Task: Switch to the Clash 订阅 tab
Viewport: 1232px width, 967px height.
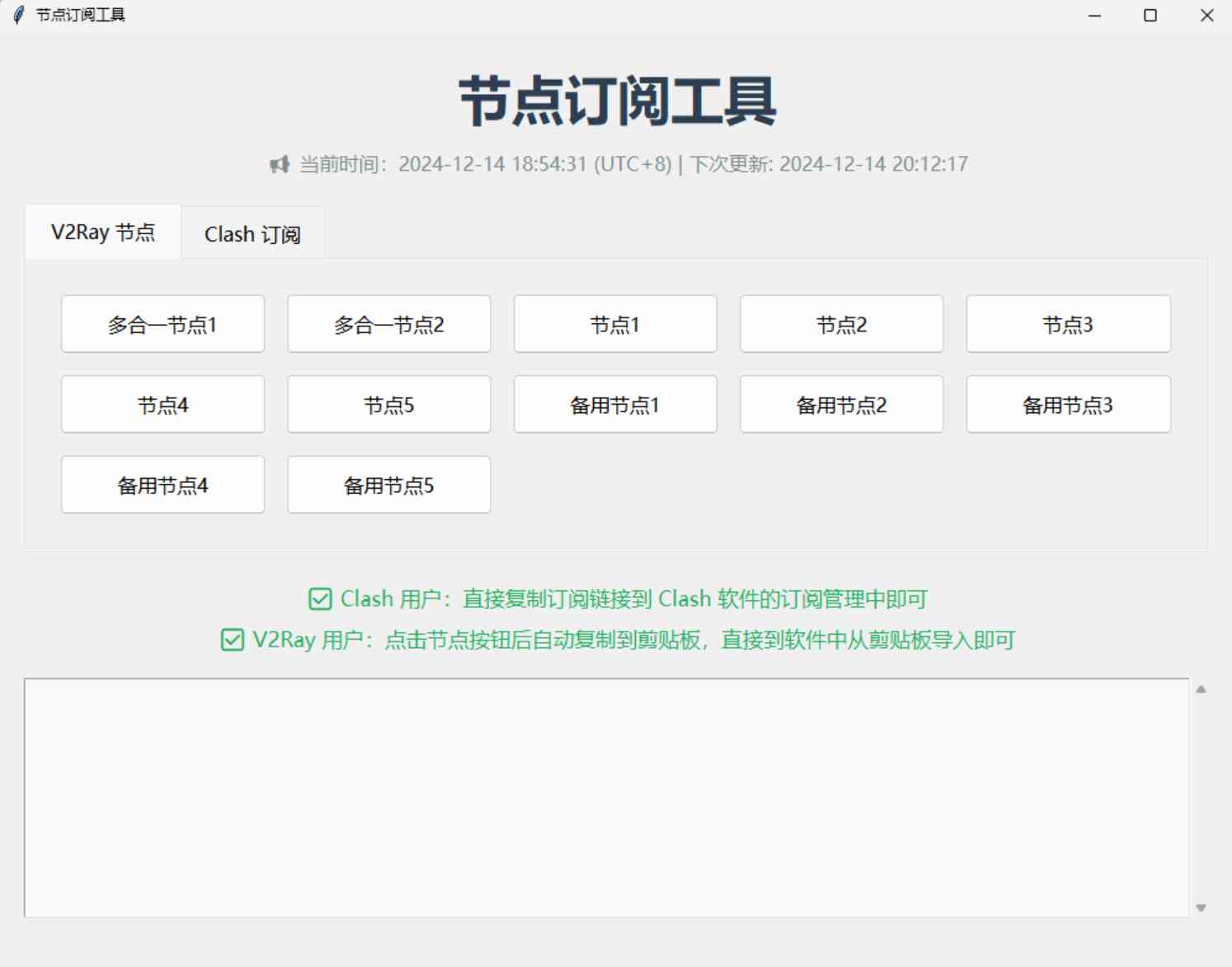Action: (x=252, y=234)
